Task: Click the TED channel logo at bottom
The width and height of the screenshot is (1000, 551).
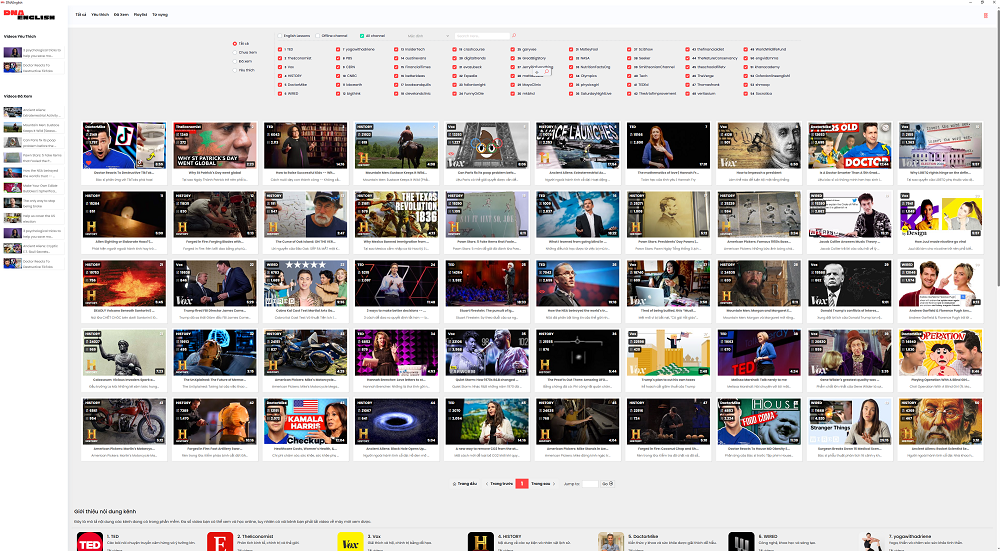Action: (90, 541)
